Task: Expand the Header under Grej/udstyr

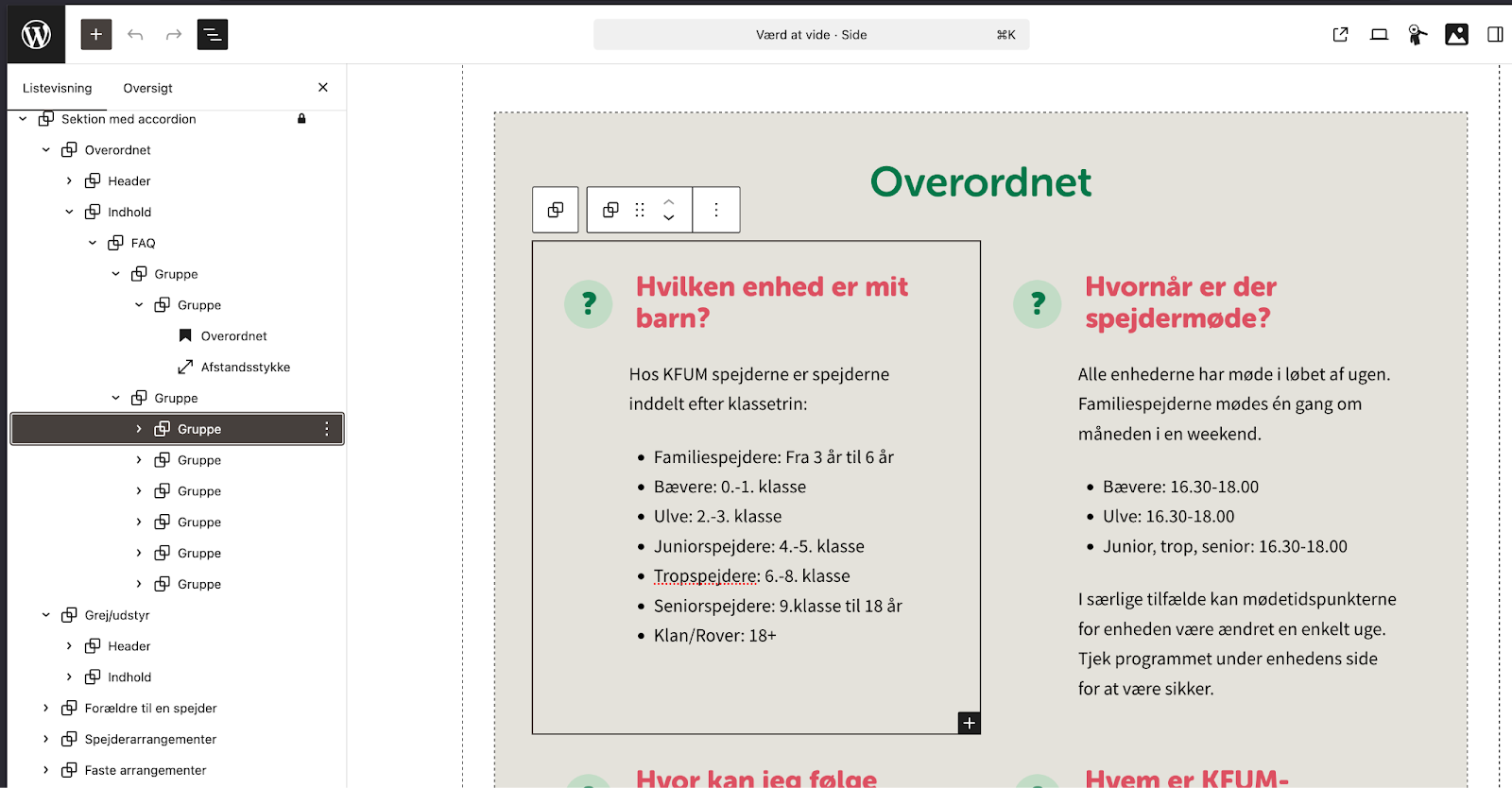Action: [69, 646]
